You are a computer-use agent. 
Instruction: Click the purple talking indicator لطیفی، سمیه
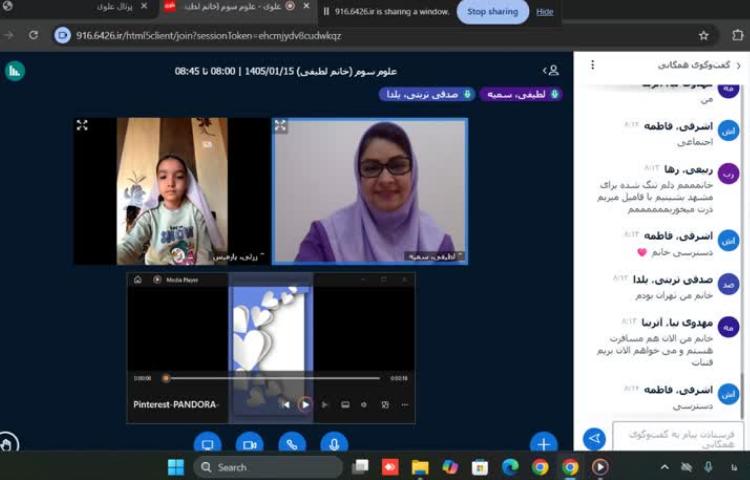521,94
